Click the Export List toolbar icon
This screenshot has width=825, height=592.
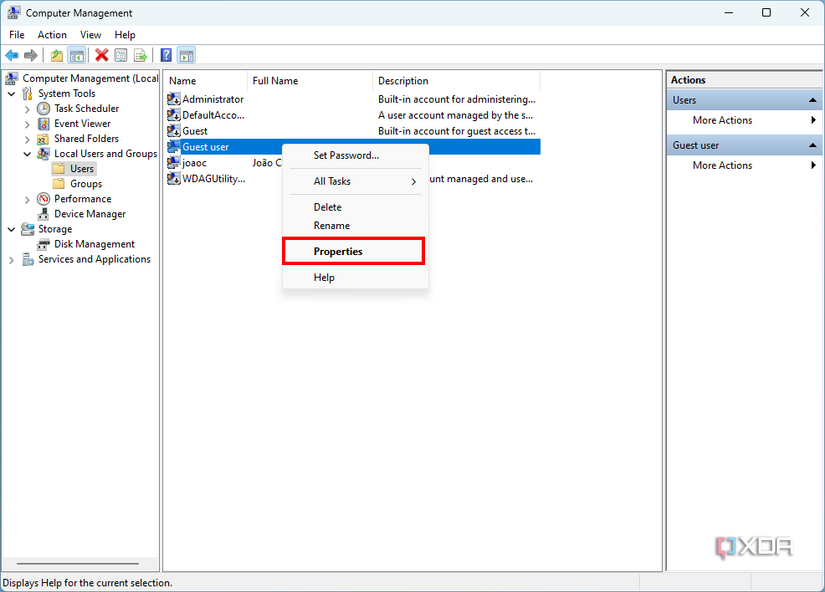(142, 55)
